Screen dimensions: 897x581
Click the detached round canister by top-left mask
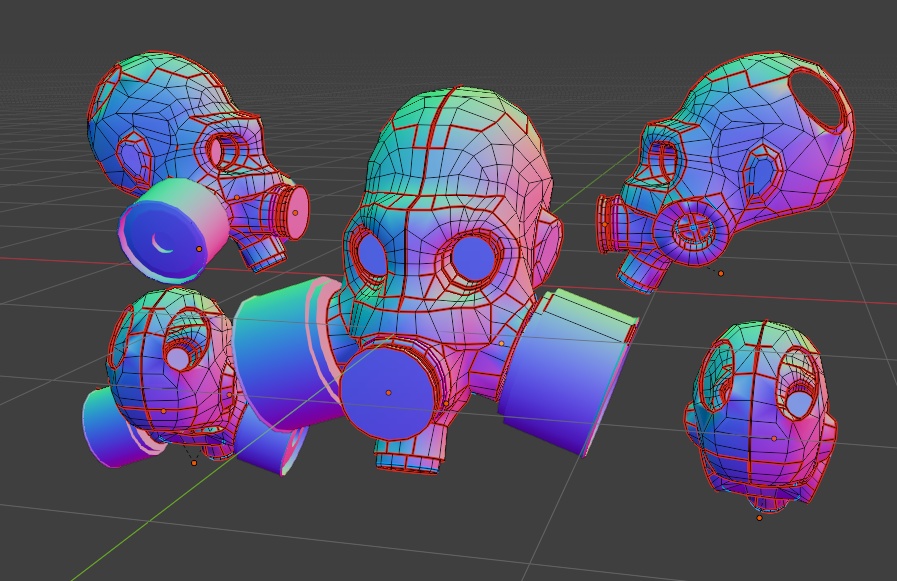(x=172, y=229)
